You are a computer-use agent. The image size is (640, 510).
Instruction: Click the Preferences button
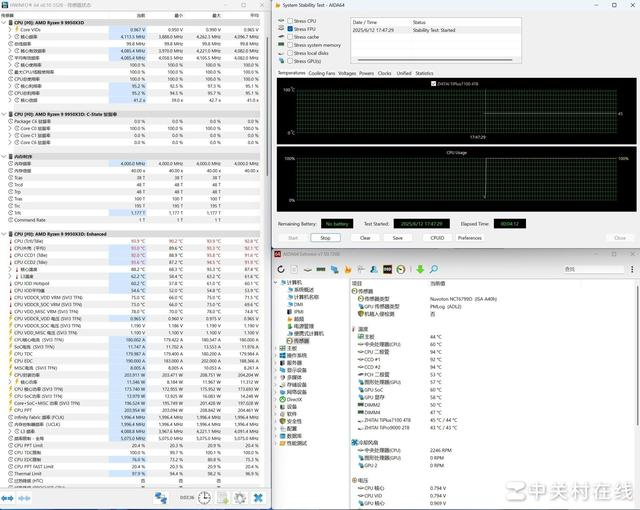469,238
